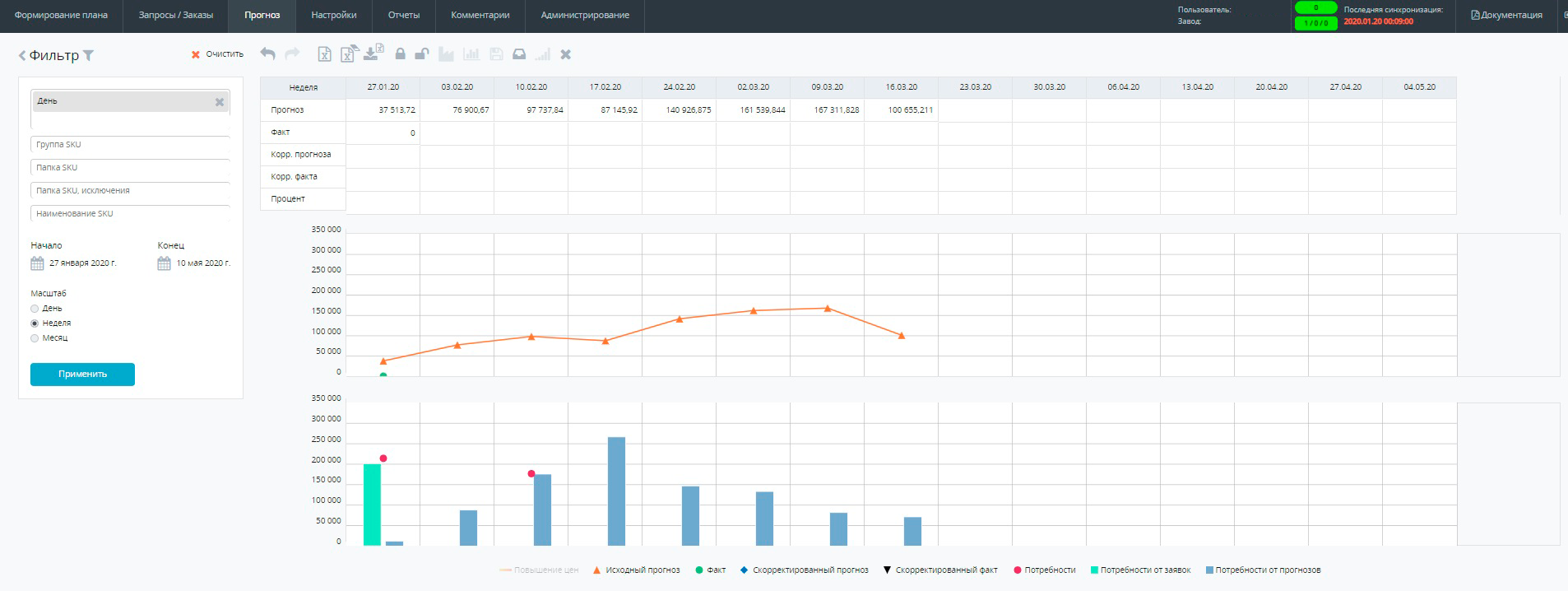Viewport: 1568px width, 591px height.
Task: Open the 'Администрирование' tab
Action: click(x=585, y=16)
